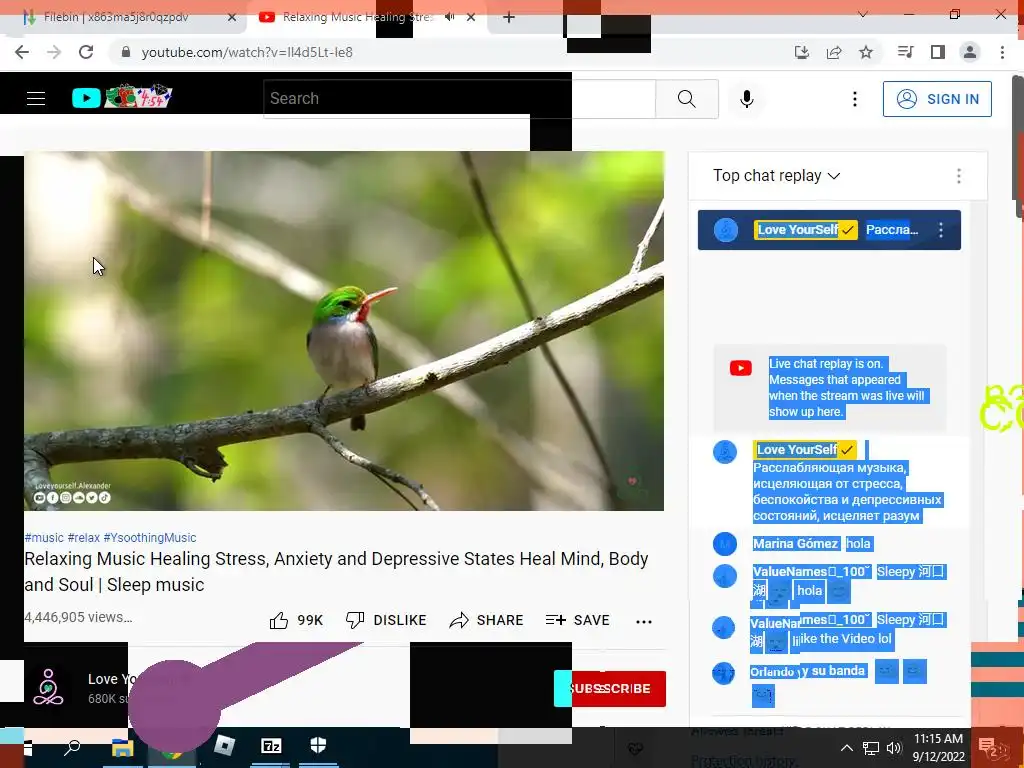The image size is (1024, 768).
Task: Expand the Top chat replay dropdown
Action: [776, 176]
